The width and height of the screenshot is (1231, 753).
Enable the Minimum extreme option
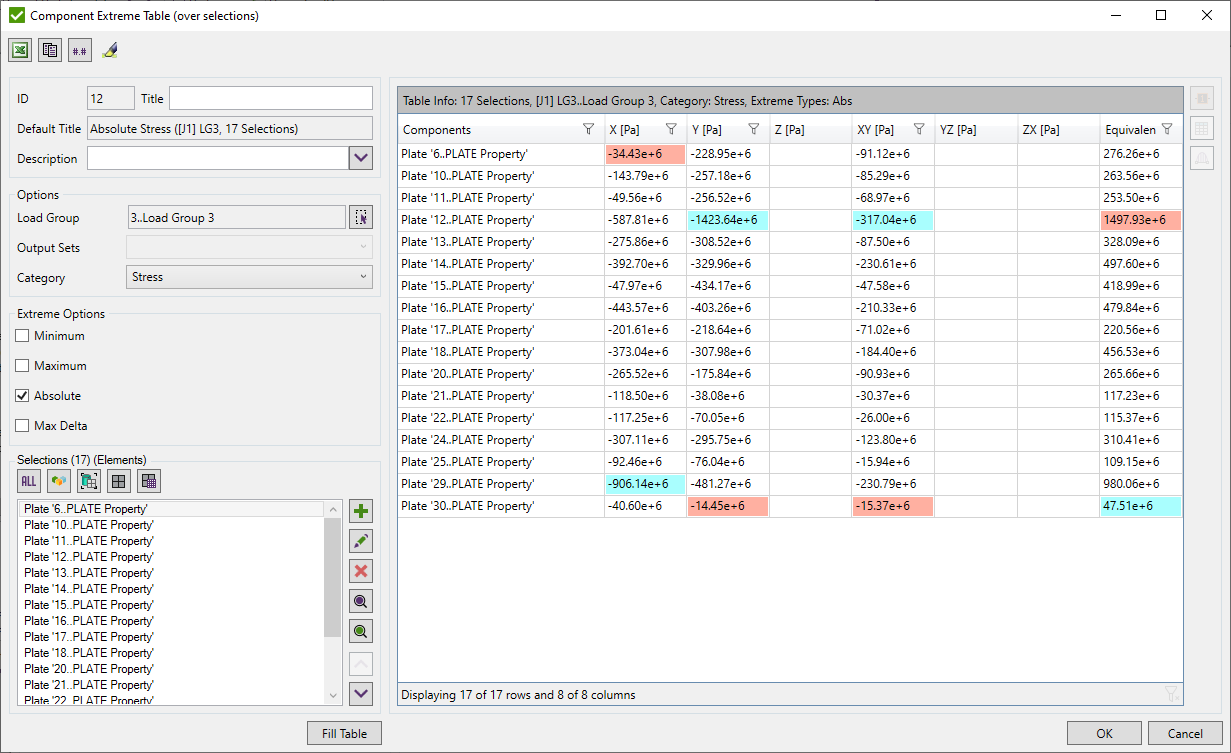tap(22, 336)
